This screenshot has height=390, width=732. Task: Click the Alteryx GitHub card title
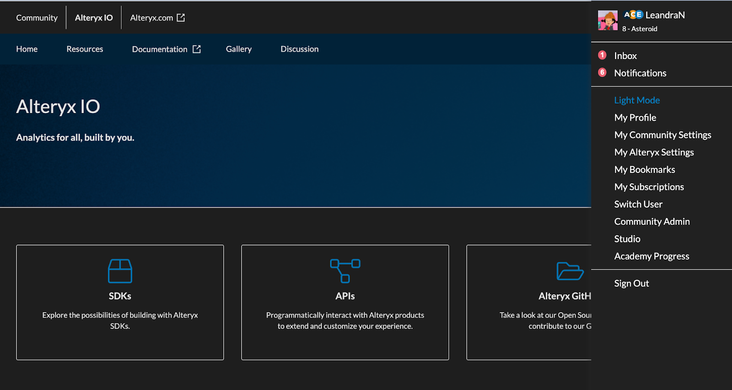pyautogui.click(x=565, y=296)
